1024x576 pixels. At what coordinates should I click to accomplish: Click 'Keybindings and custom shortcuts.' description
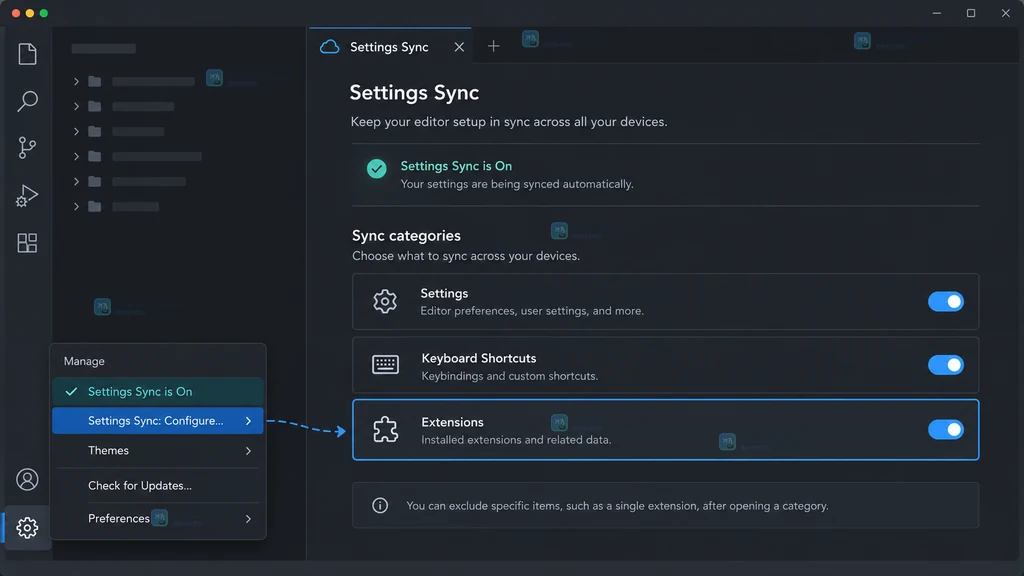pos(509,376)
